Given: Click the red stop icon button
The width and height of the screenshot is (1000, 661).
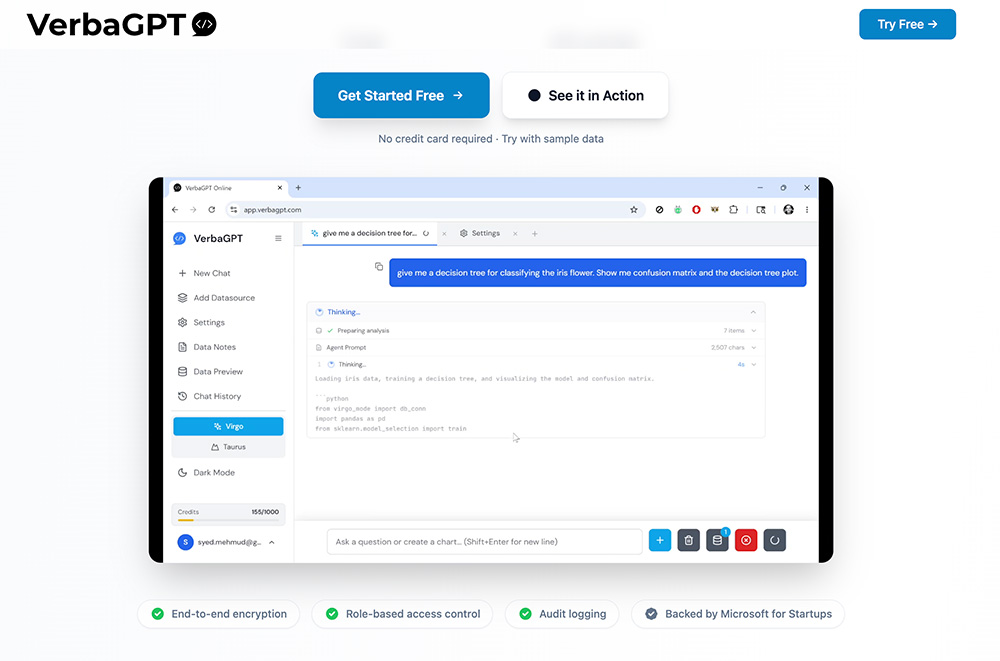Looking at the screenshot, I should coord(746,540).
